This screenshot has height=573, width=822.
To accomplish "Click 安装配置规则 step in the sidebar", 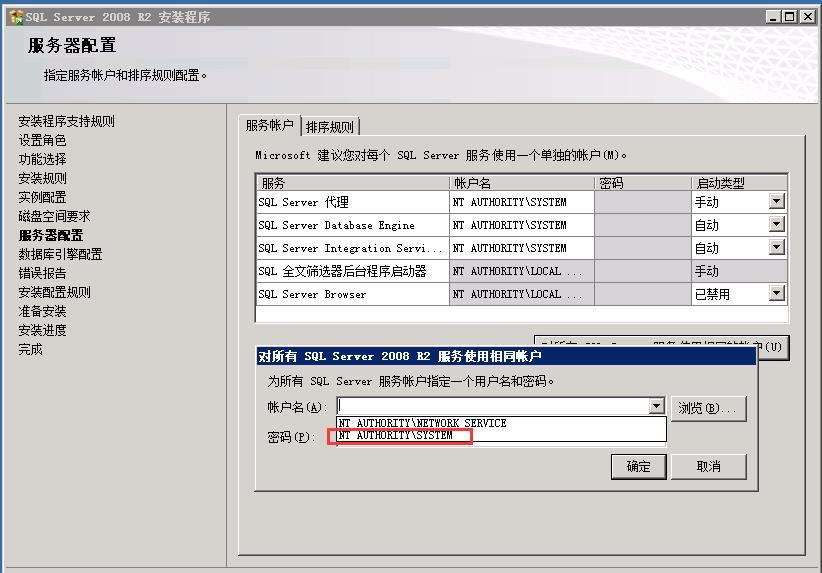I will pos(55,292).
